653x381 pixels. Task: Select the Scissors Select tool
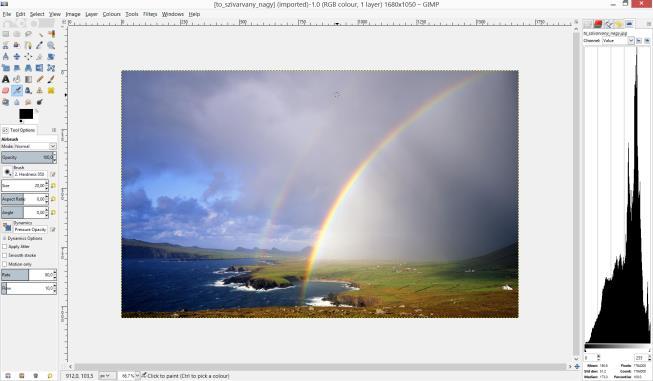[5, 45]
